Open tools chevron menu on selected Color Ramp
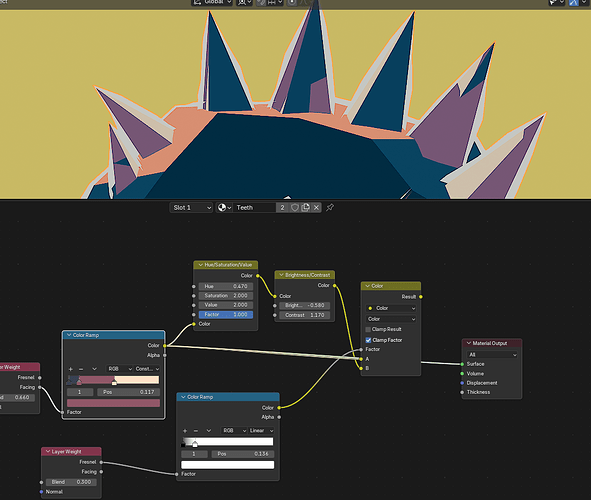This screenshot has width=591, height=500. coord(94,369)
